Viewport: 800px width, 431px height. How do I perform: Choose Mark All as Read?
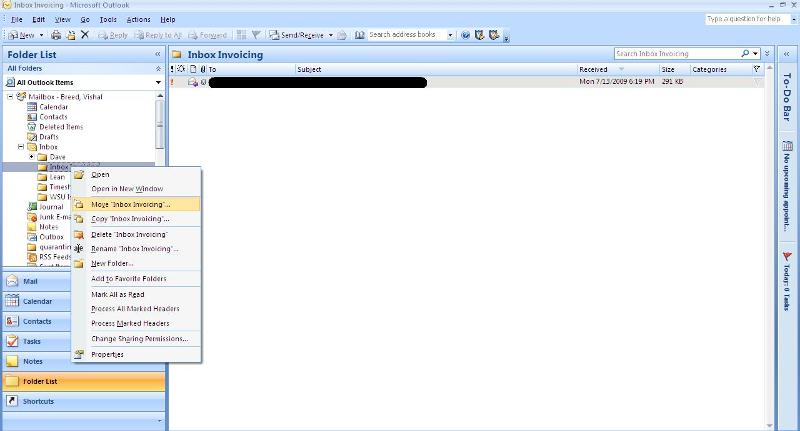click(136, 294)
